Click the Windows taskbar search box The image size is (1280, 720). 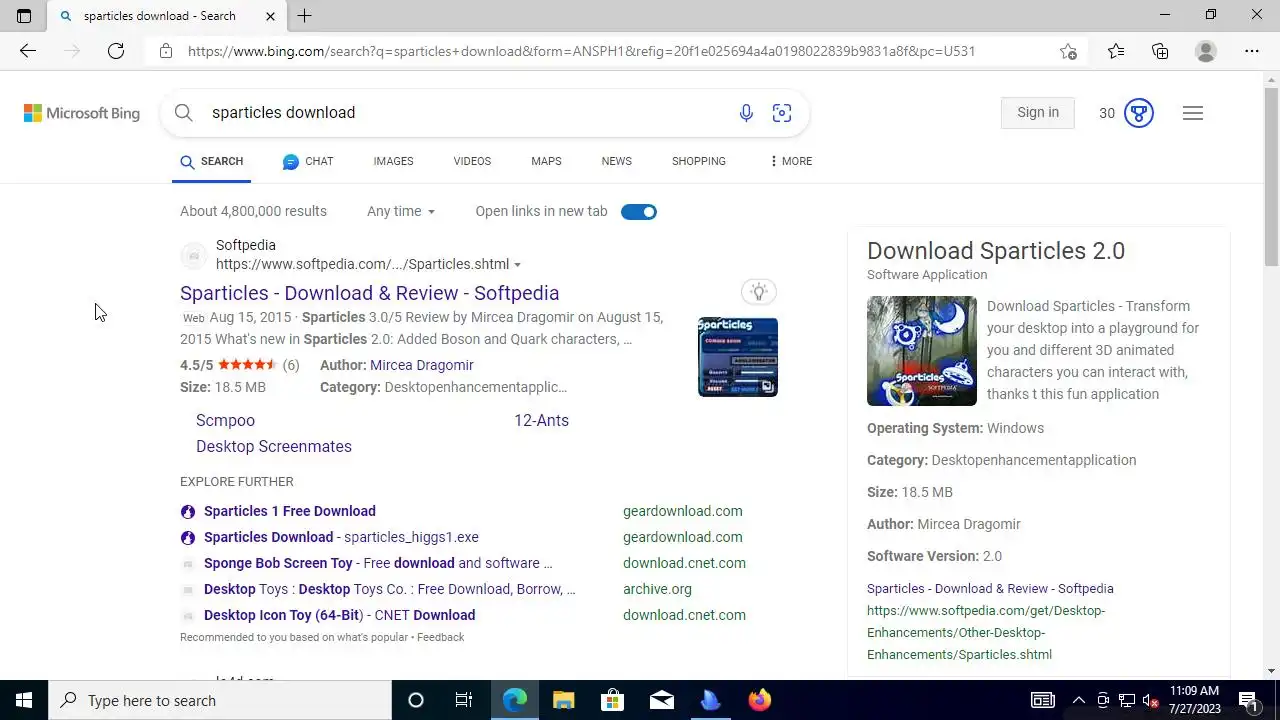coord(220,700)
